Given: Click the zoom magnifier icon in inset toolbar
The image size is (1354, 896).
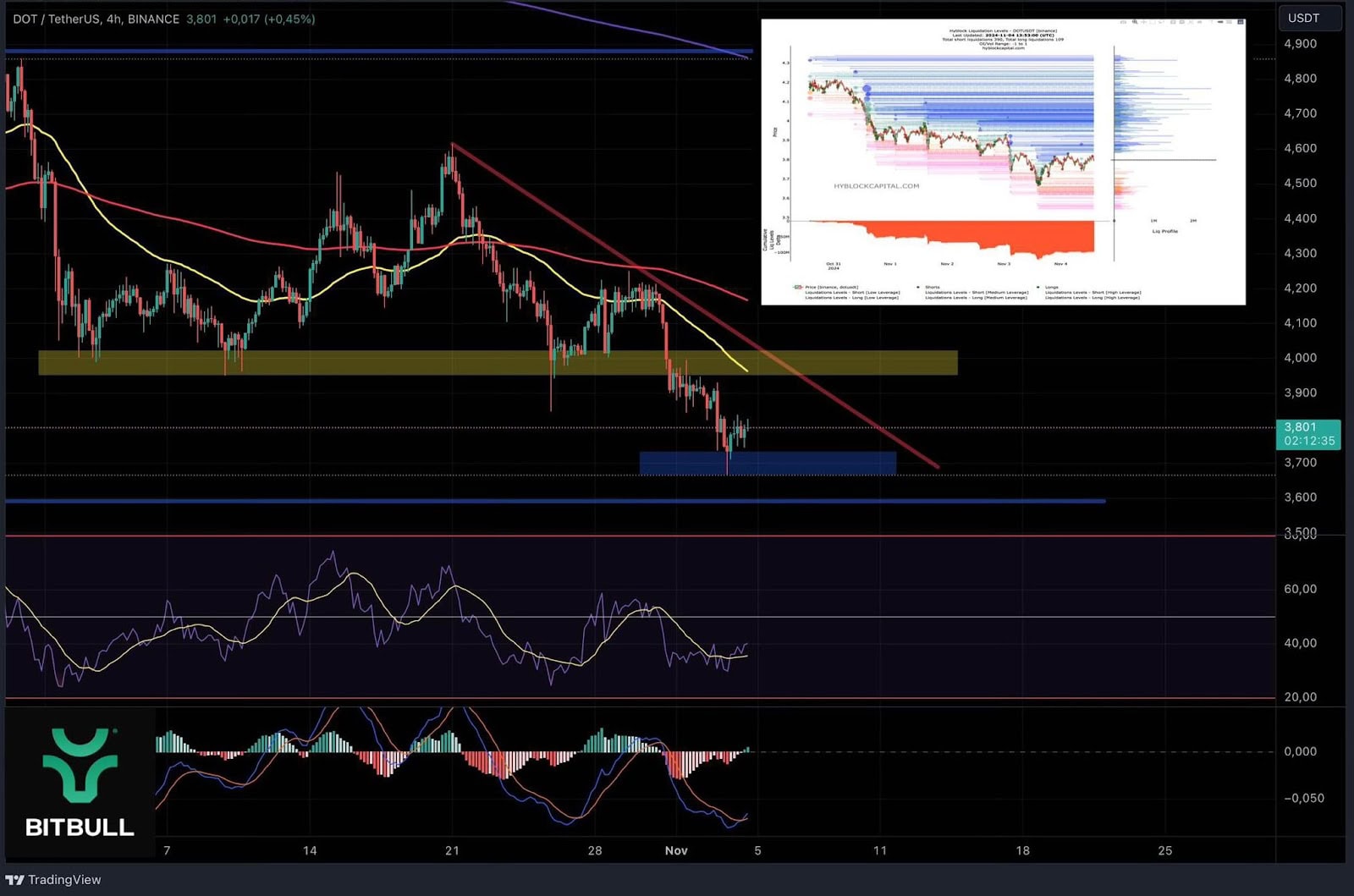Looking at the screenshot, I should coord(1137,23).
